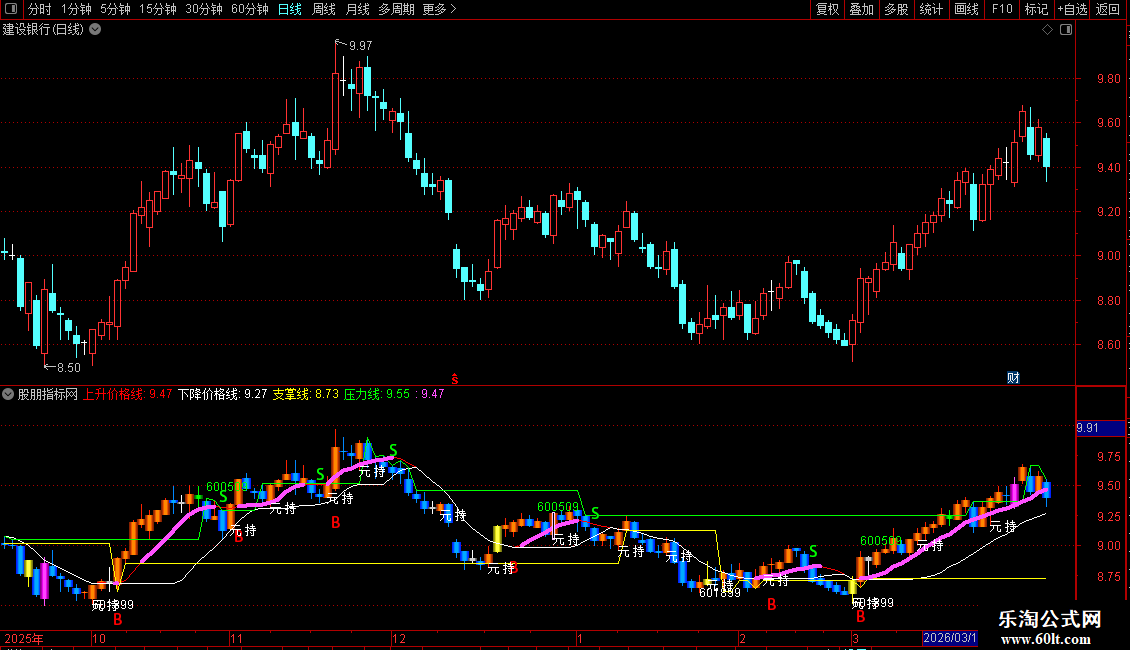Click the 8.75 indicator axis label
The width and height of the screenshot is (1130, 650).
click(1108, 576)
